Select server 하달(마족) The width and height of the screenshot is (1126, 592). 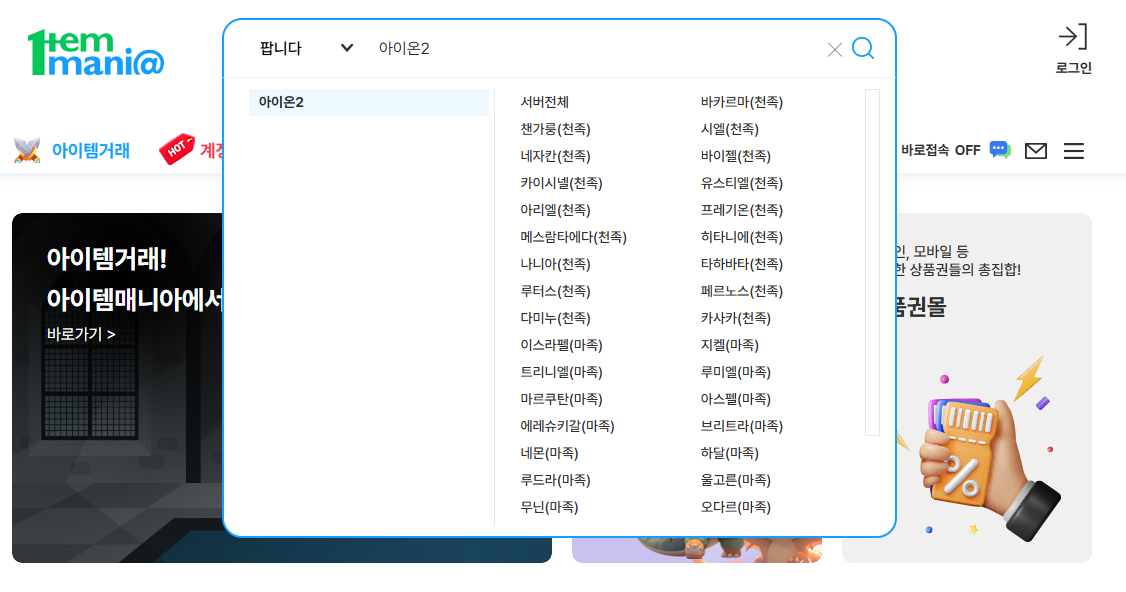click(x=730, y=453)
